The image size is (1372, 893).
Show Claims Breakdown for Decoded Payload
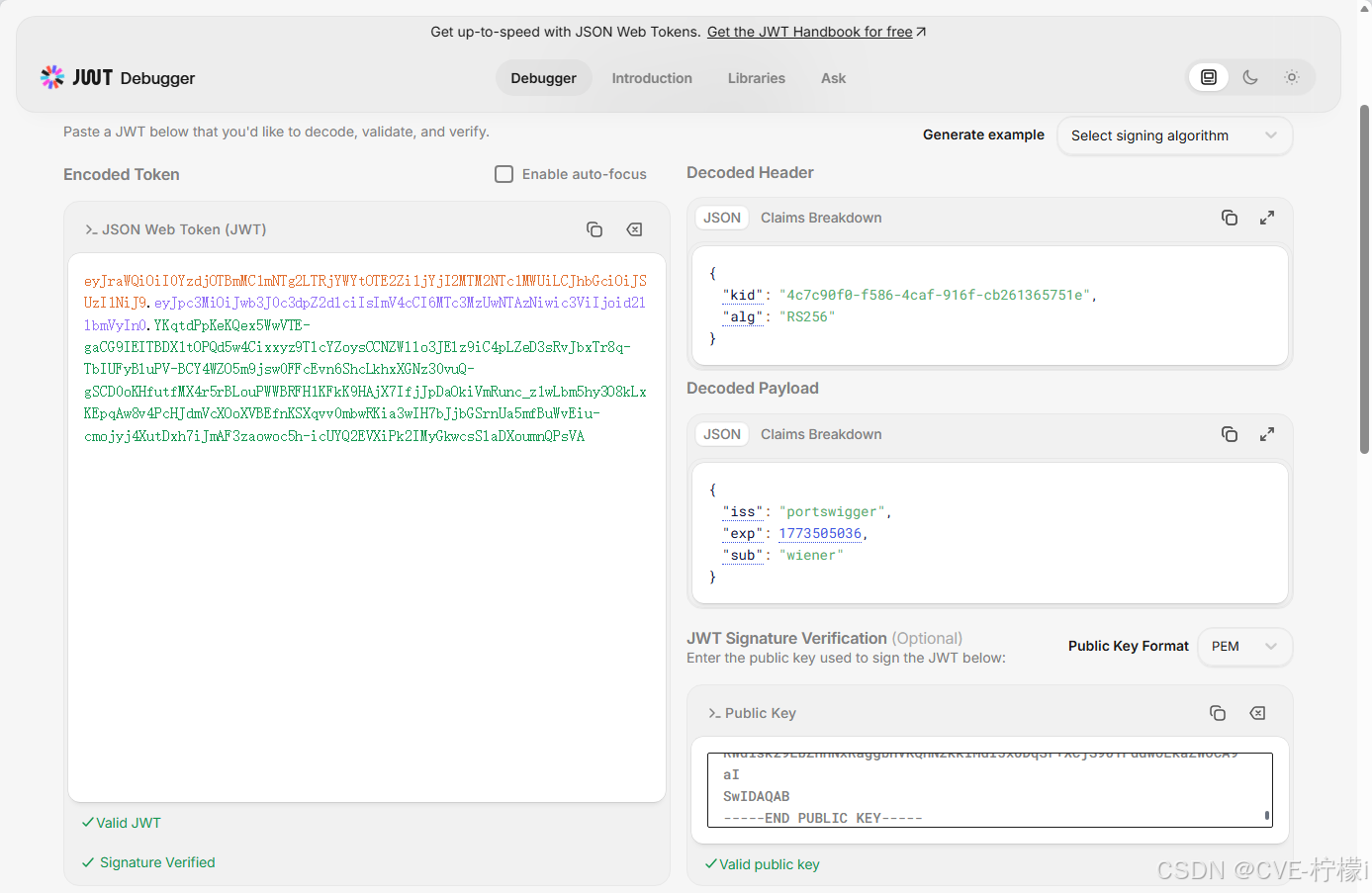pos(821,434)
